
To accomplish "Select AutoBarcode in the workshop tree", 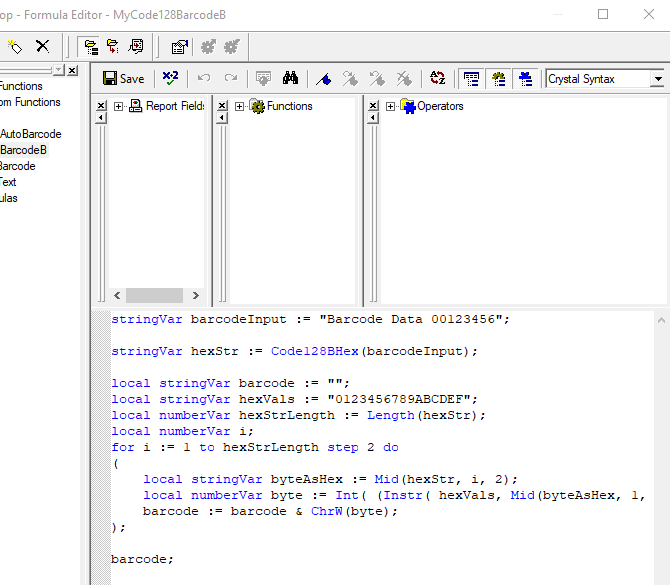I will click(31, 134).
